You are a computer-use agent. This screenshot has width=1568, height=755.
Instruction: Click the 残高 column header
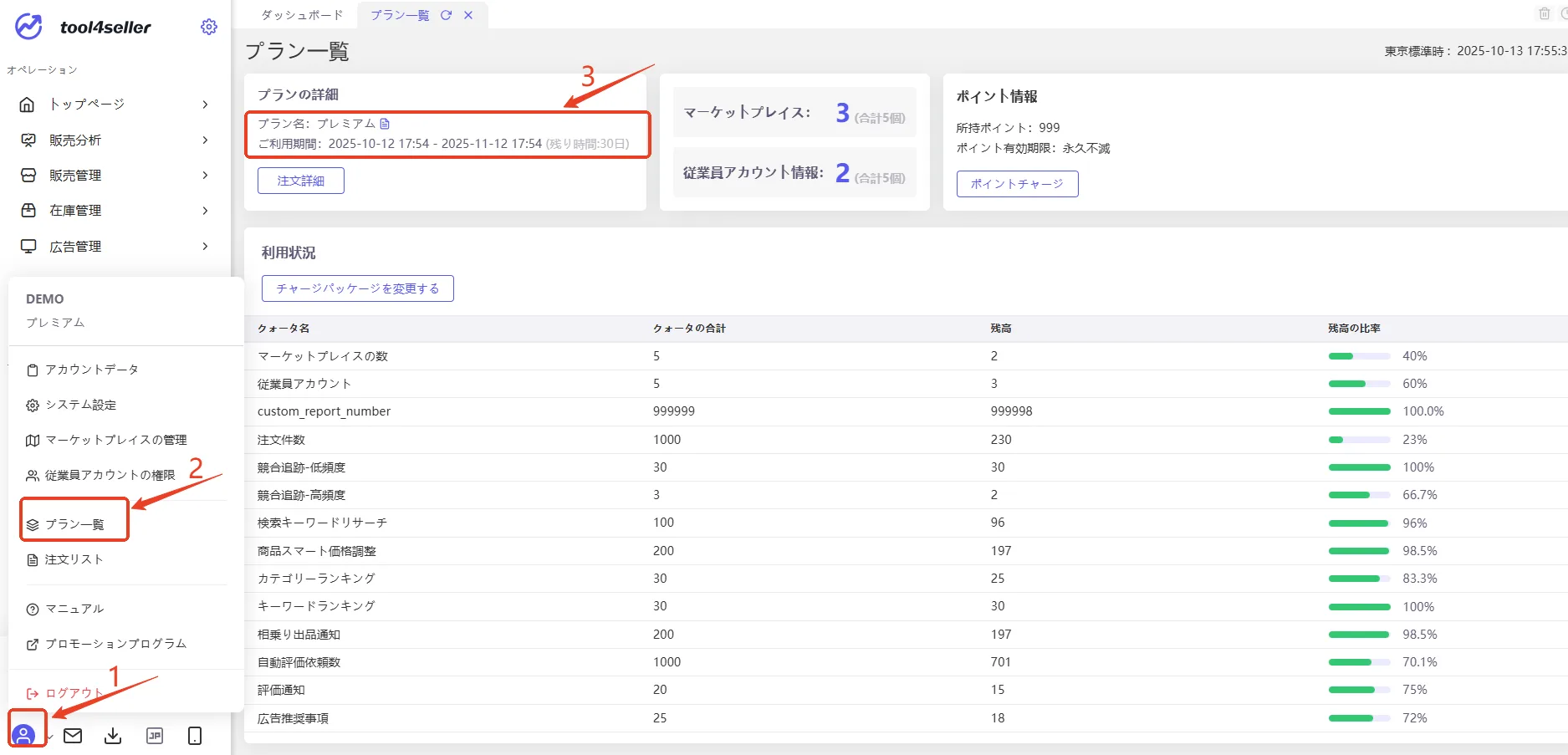[x=1001, y=329]
